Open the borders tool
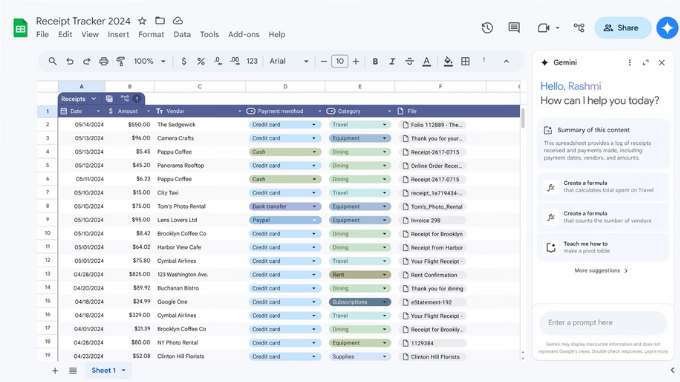680x382 pixels. pos(465,62)
